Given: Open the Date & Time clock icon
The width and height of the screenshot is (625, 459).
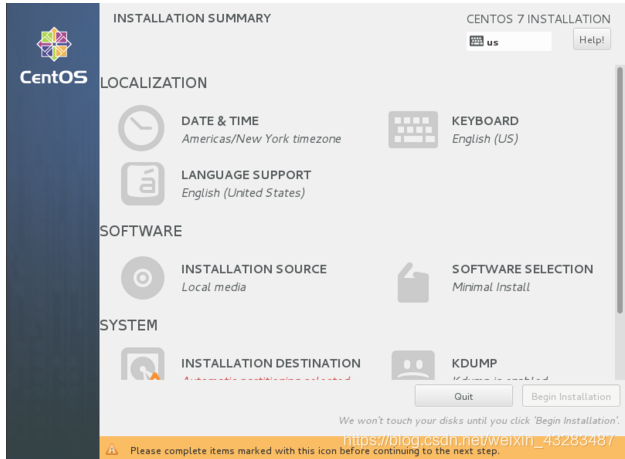Looking at the screenshot, I should click(x=141, y=128).
